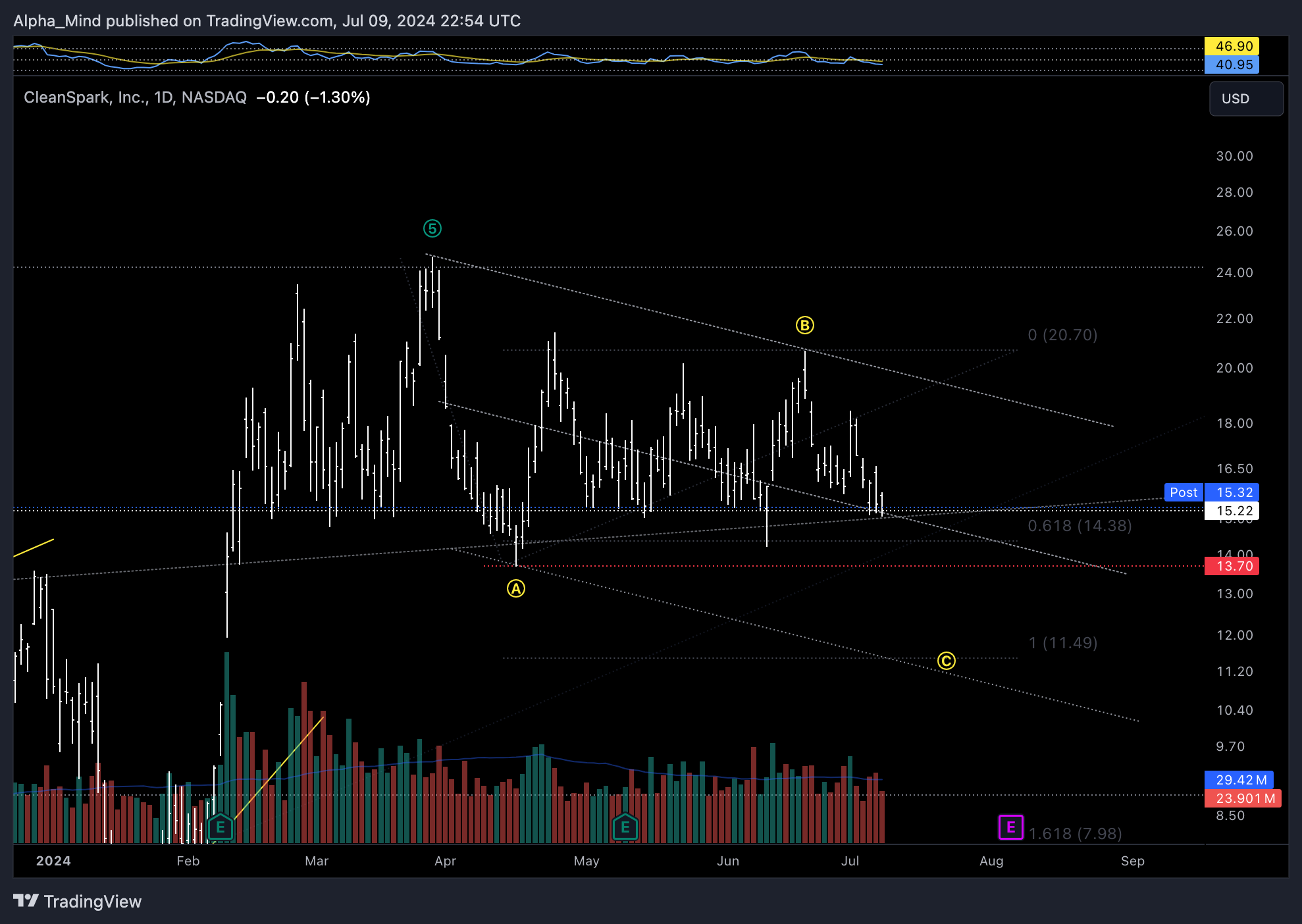Click the Aug label on the time axis
This screenshot has height=924, width=1302.
pyautogui.click(x=991, y=861)
